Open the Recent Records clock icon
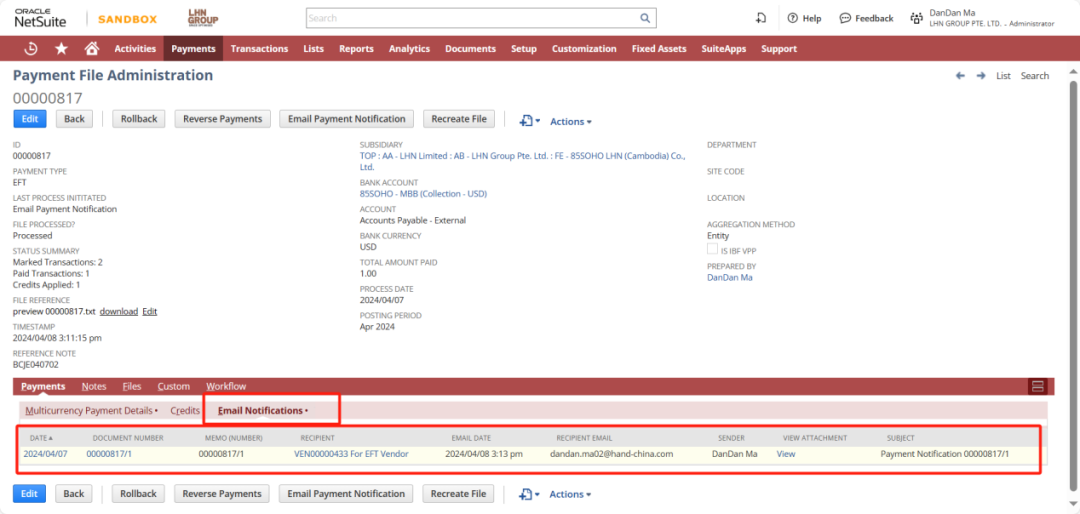 (30, 48)
